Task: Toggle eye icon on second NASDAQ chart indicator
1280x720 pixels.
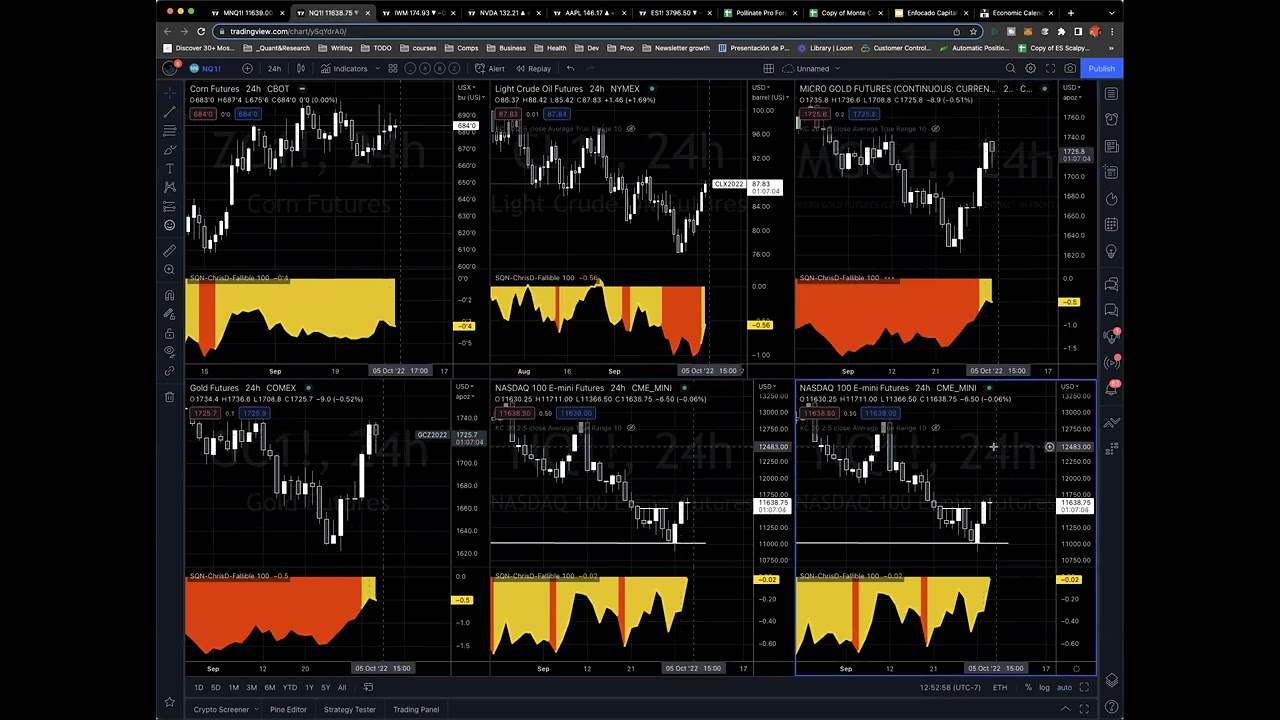Action: point(935,428)
